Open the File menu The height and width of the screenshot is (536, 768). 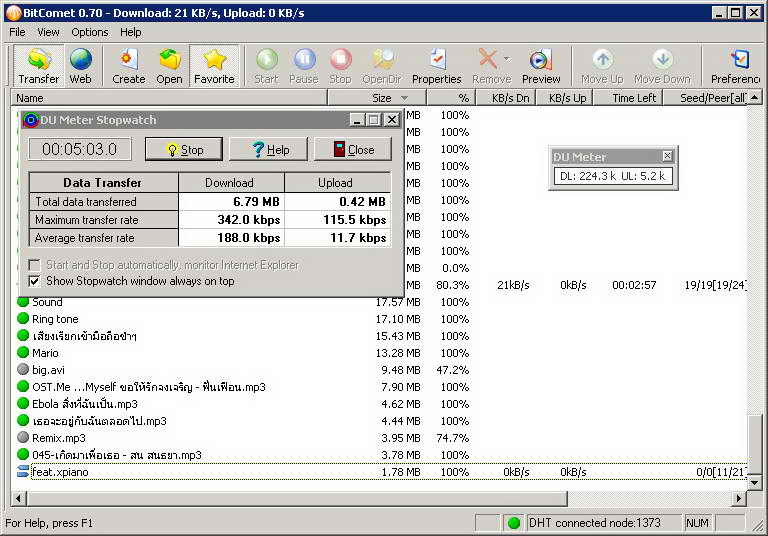(17, 32)
